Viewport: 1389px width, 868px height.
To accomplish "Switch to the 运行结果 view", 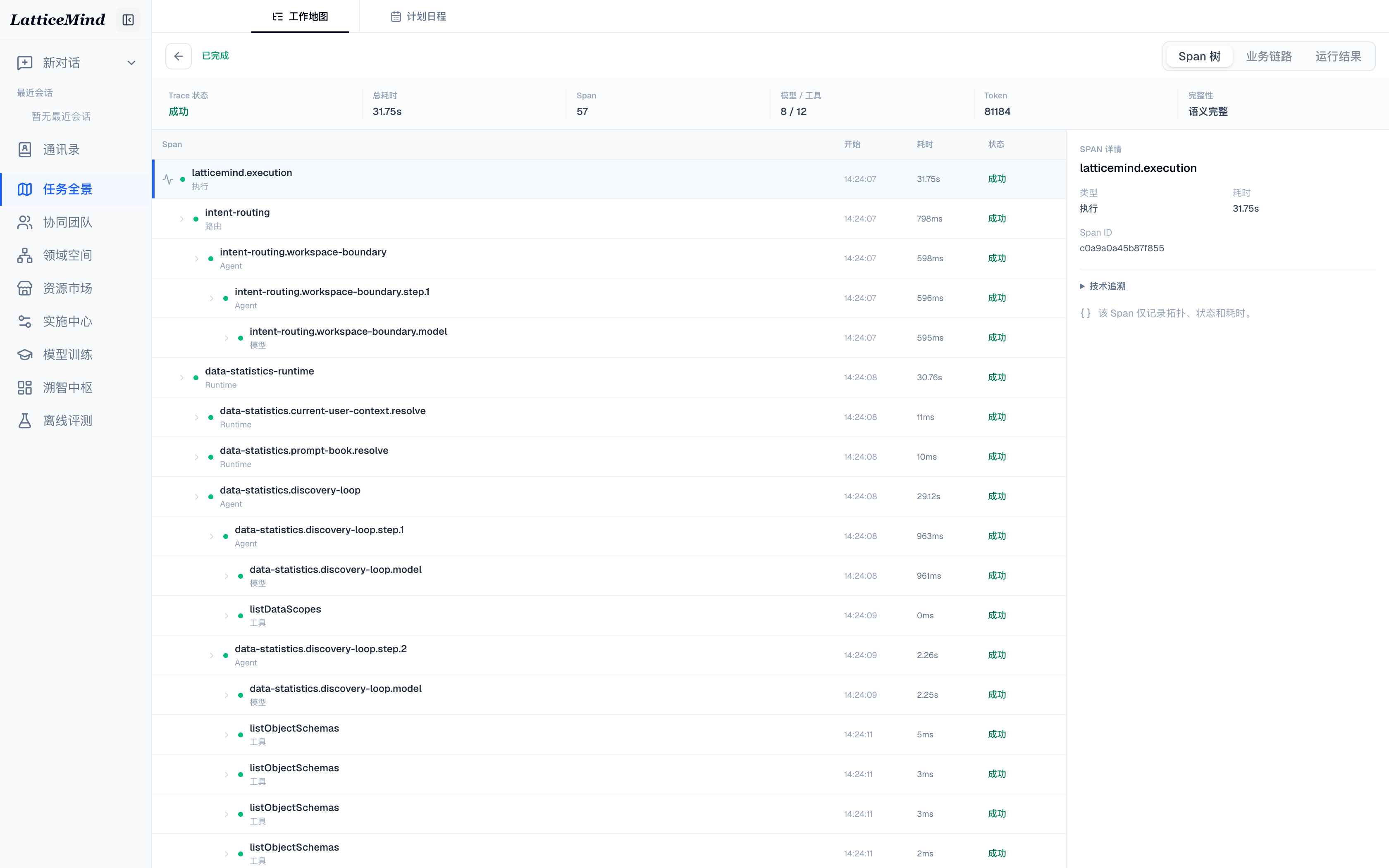I will pos(1338,56).
